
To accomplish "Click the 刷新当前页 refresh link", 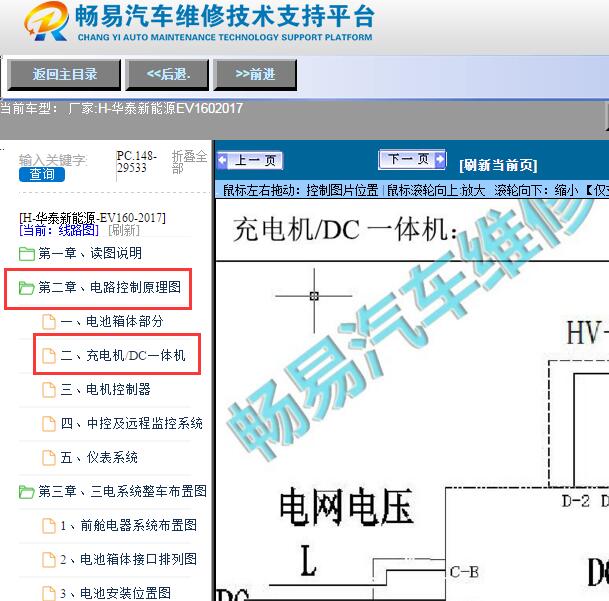I will coord(498,165).
